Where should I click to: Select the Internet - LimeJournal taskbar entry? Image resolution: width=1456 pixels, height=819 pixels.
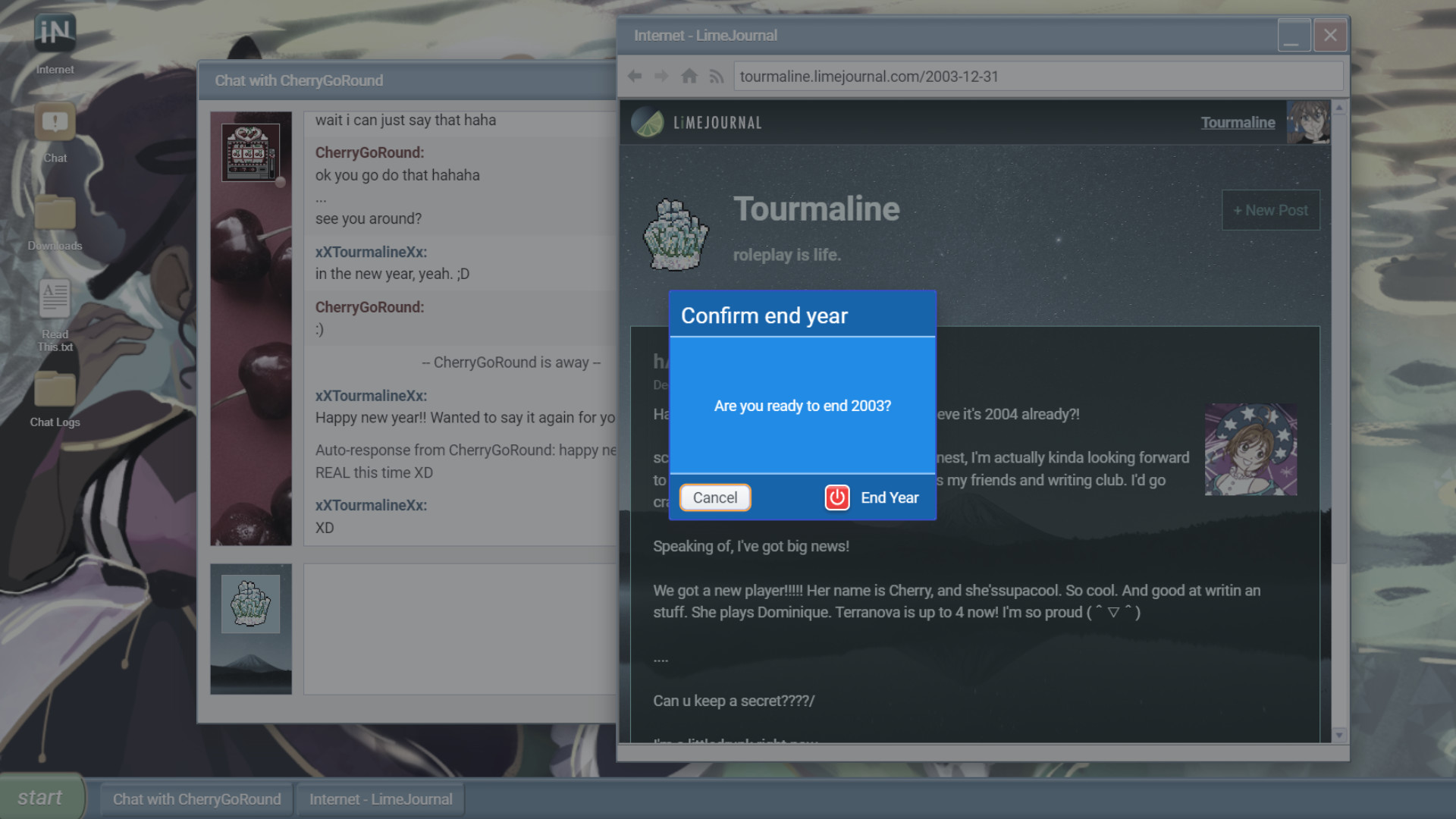tap(380, 799)
